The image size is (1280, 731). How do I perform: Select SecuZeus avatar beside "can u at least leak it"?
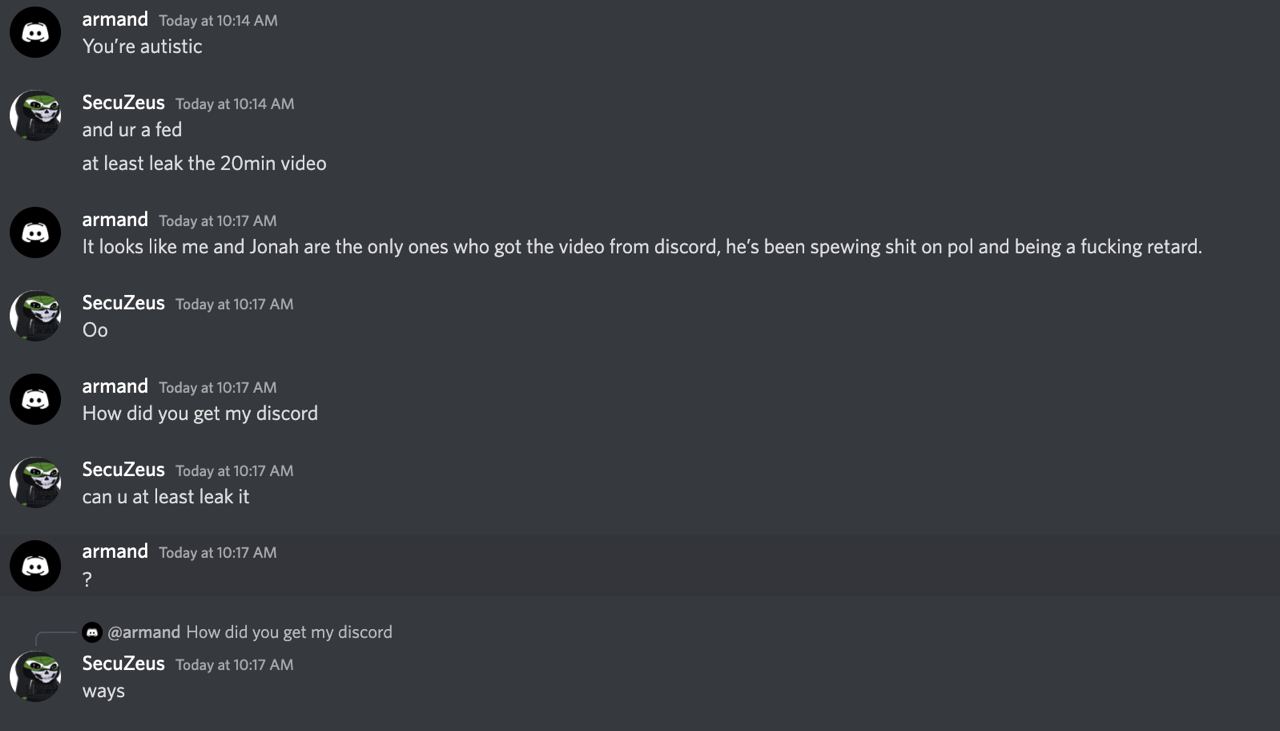pyautogui.click(x=36, y=483)
